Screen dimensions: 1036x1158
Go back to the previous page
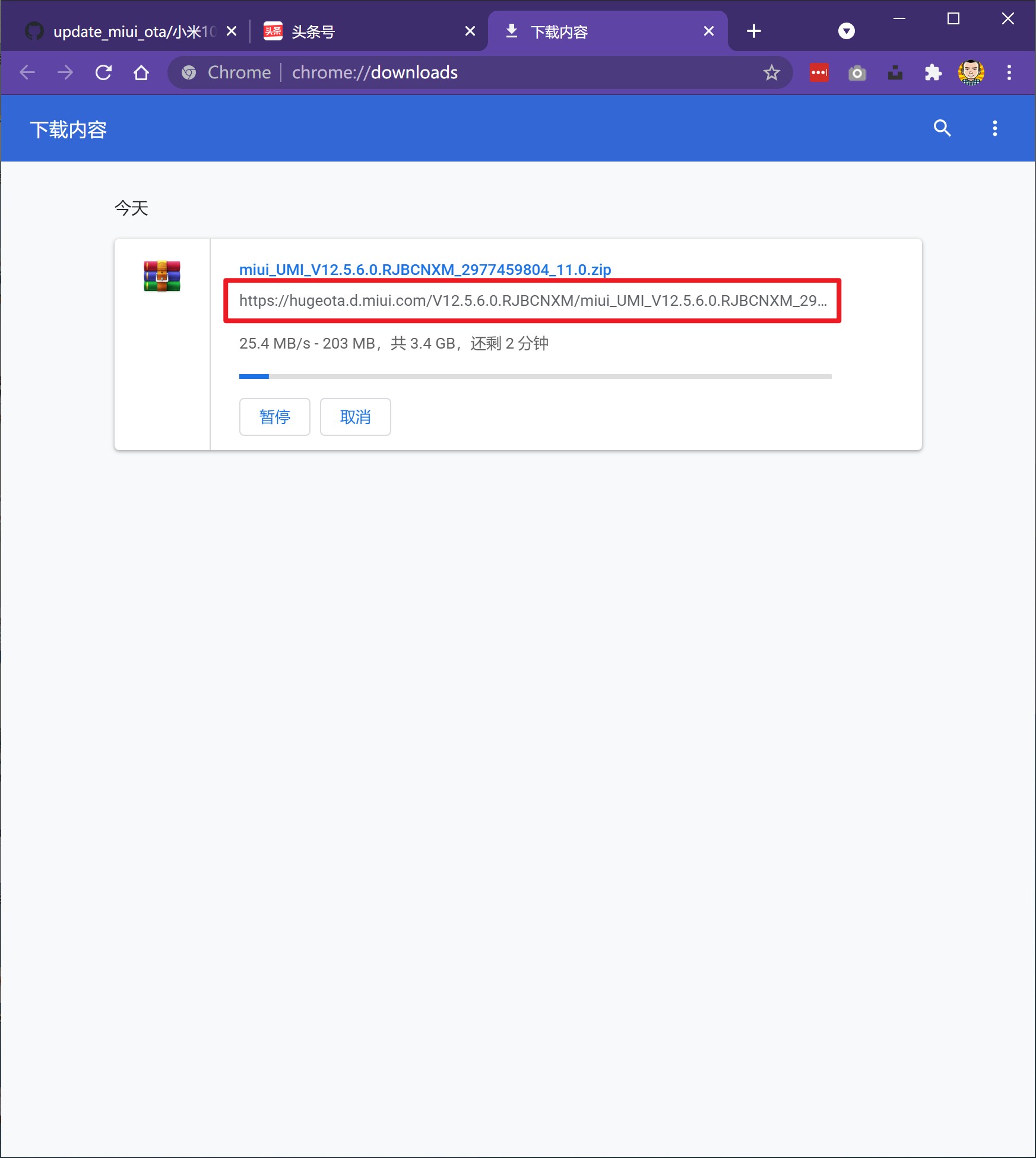click(x=27, y=72)
